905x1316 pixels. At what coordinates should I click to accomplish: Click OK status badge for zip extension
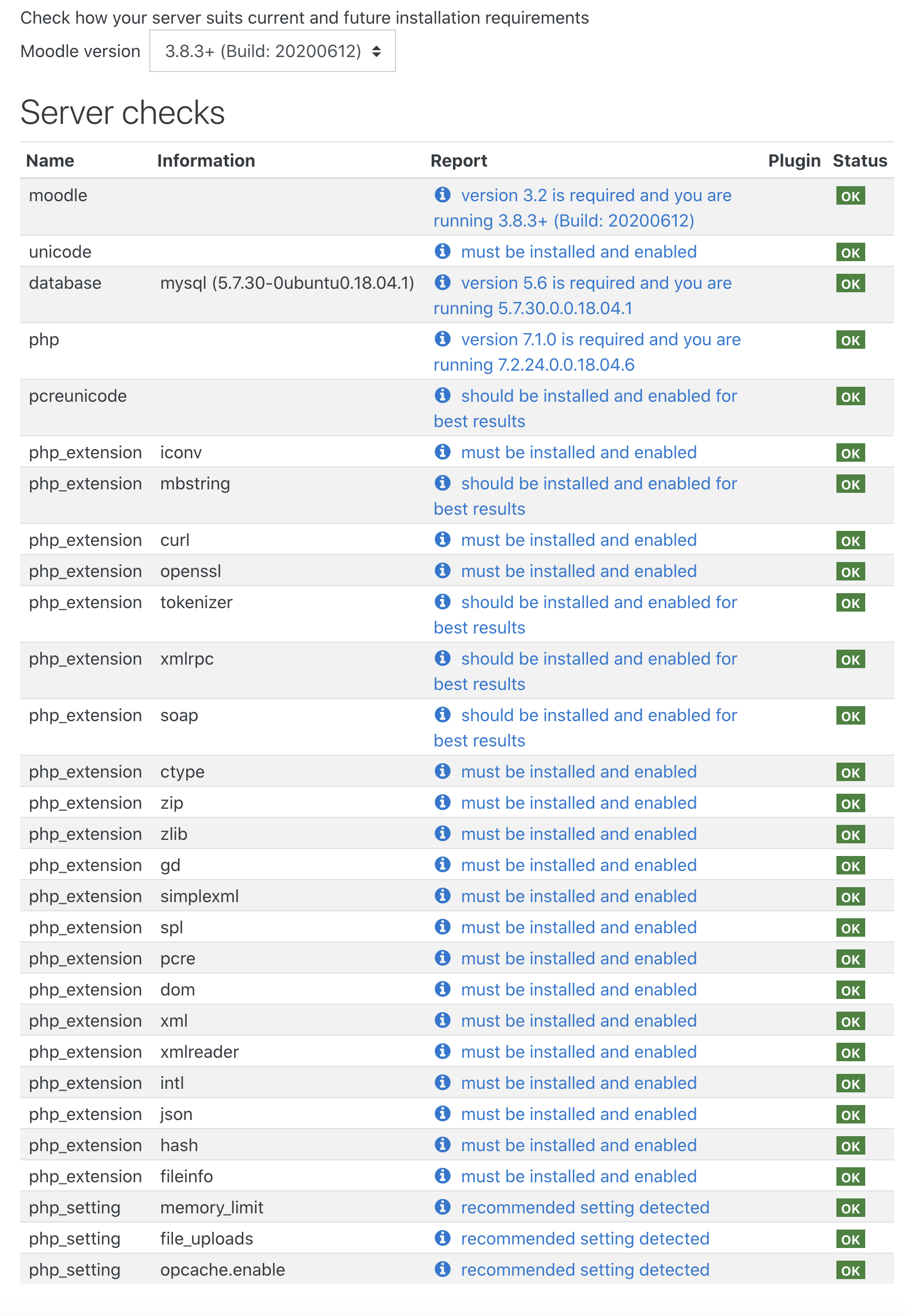pyautogui.click(x=850, y=804)
